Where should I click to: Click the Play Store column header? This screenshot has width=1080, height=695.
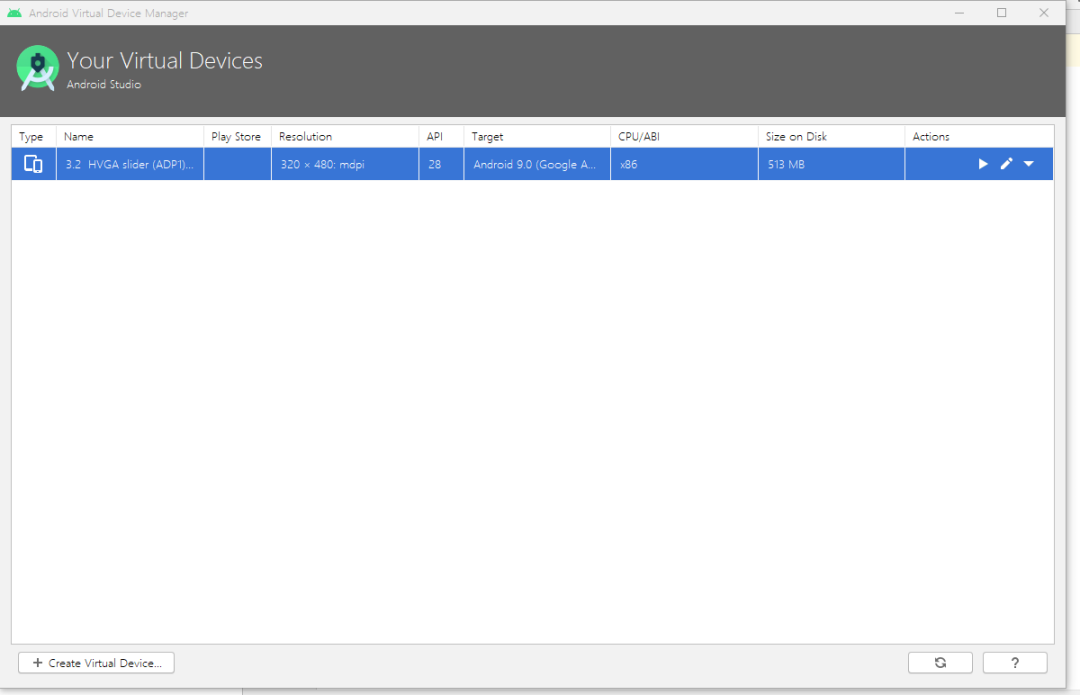pos(237,136)
